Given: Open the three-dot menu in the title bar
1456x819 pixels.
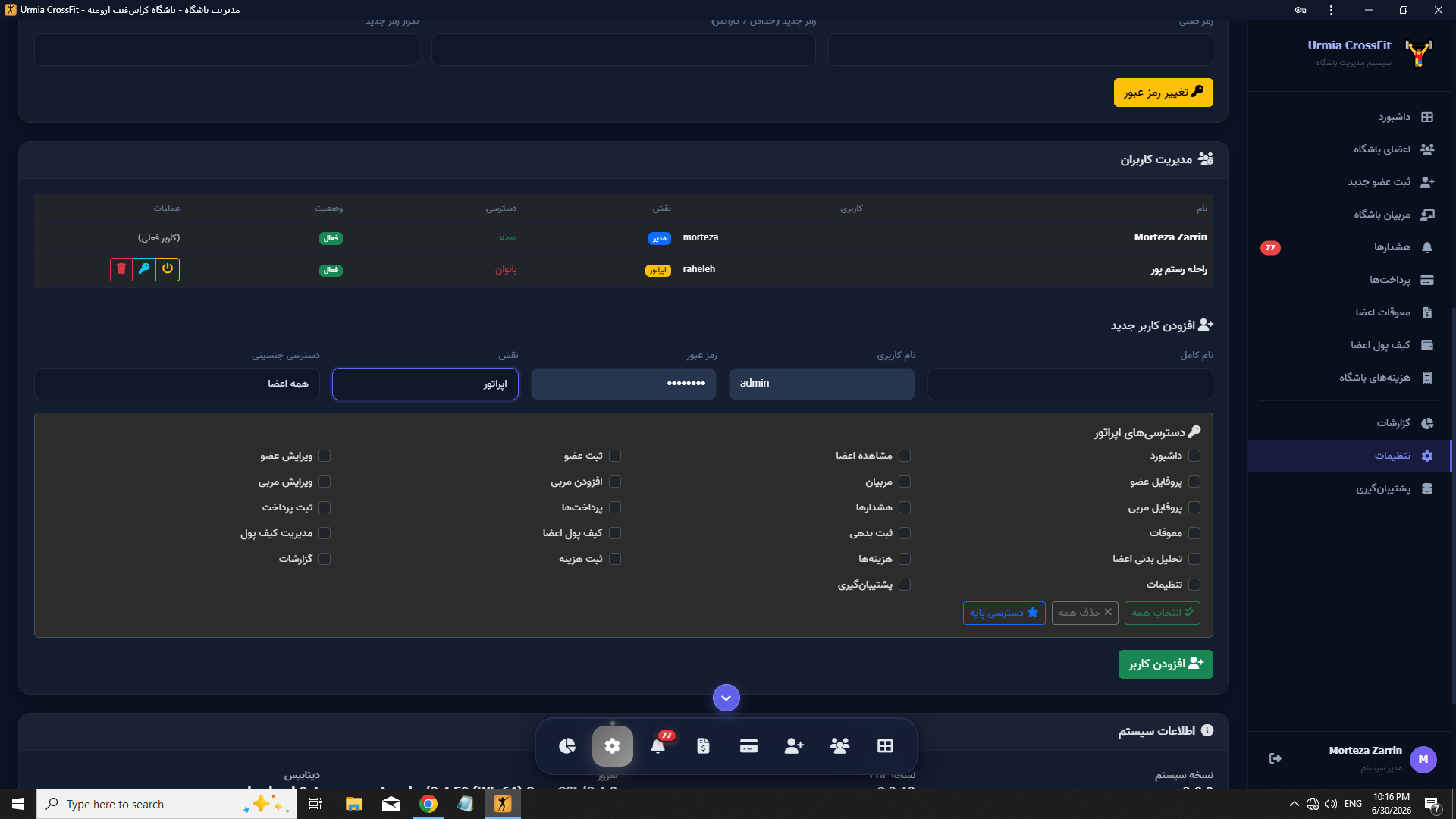Looking at the screenshot, I should 1332,10.
